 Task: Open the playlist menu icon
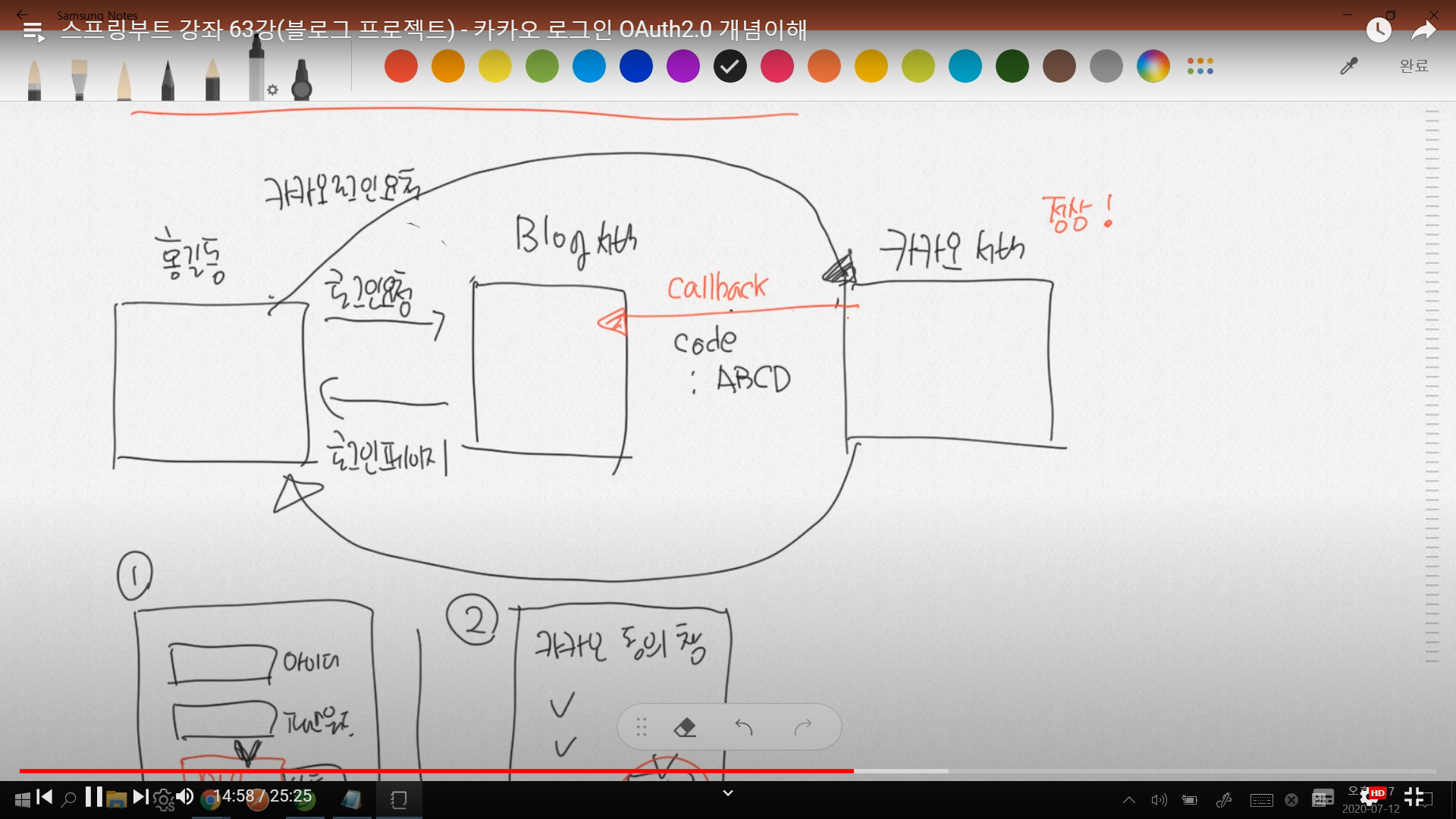click(33, 32)
